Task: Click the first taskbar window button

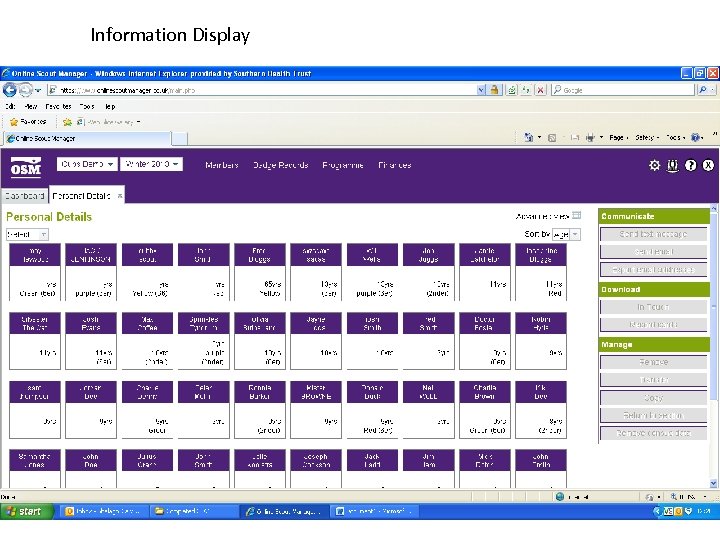Action: pos(105,511)
